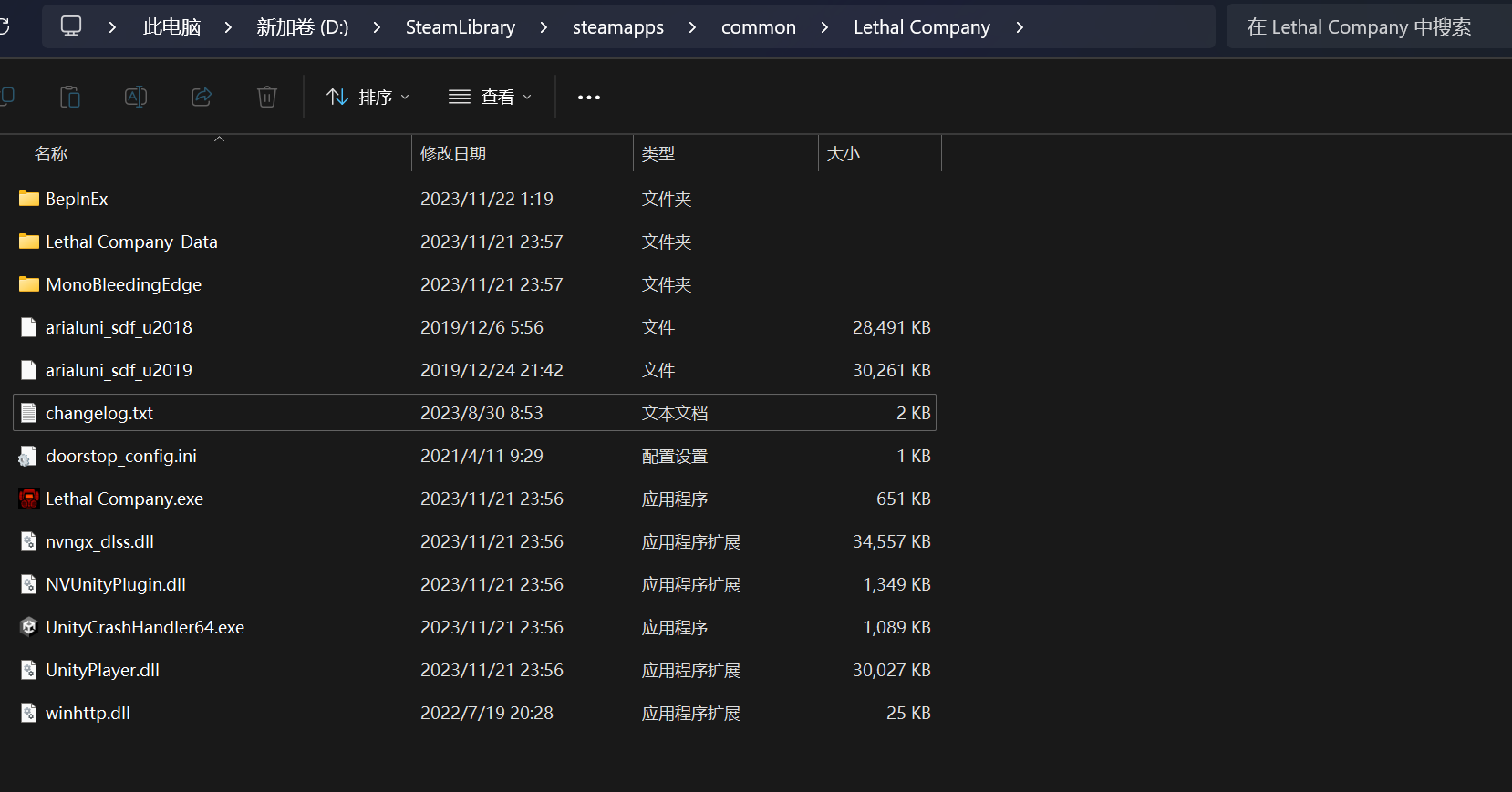This screenshot has width=1512, height=792.
Task: Sort by 类型 column header
Action: coord(658,154)
